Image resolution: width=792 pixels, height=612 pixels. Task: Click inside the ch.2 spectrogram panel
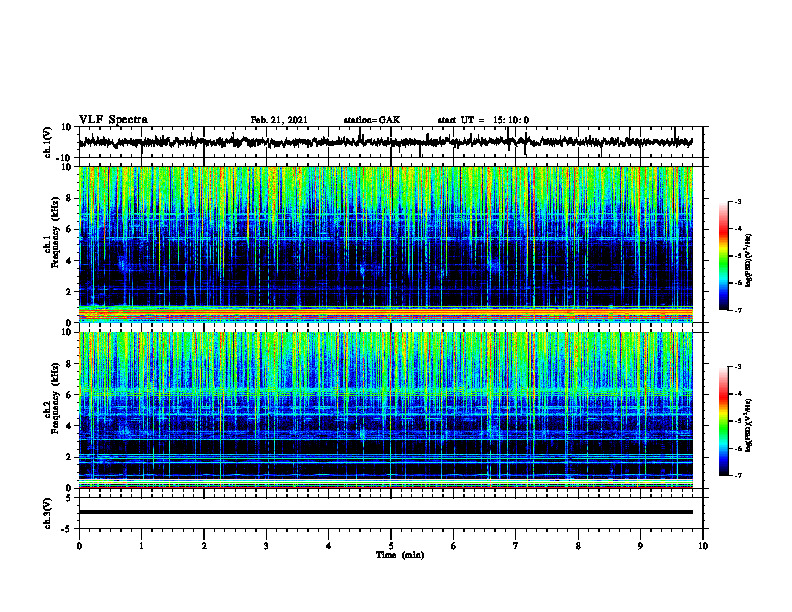386,410
